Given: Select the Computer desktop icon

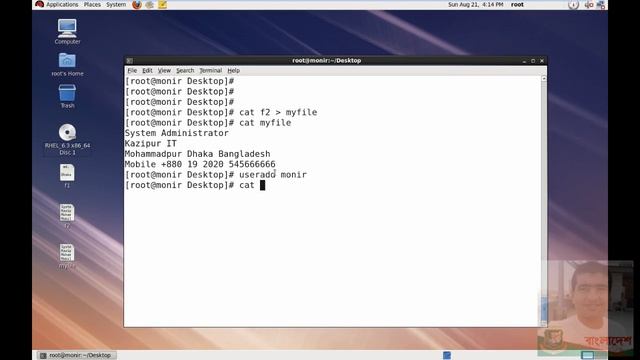Looking at the screenshot, I should 67,31.
